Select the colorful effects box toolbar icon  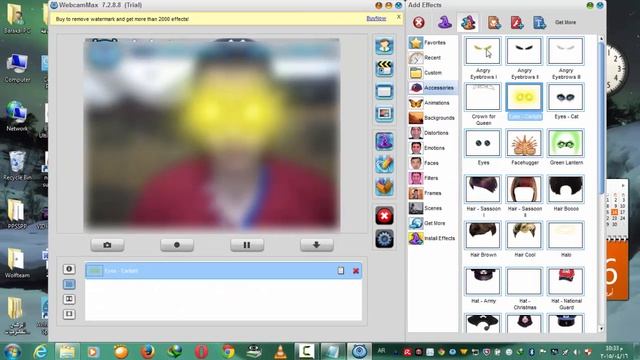pyautogui.click(x=468, y=22)
